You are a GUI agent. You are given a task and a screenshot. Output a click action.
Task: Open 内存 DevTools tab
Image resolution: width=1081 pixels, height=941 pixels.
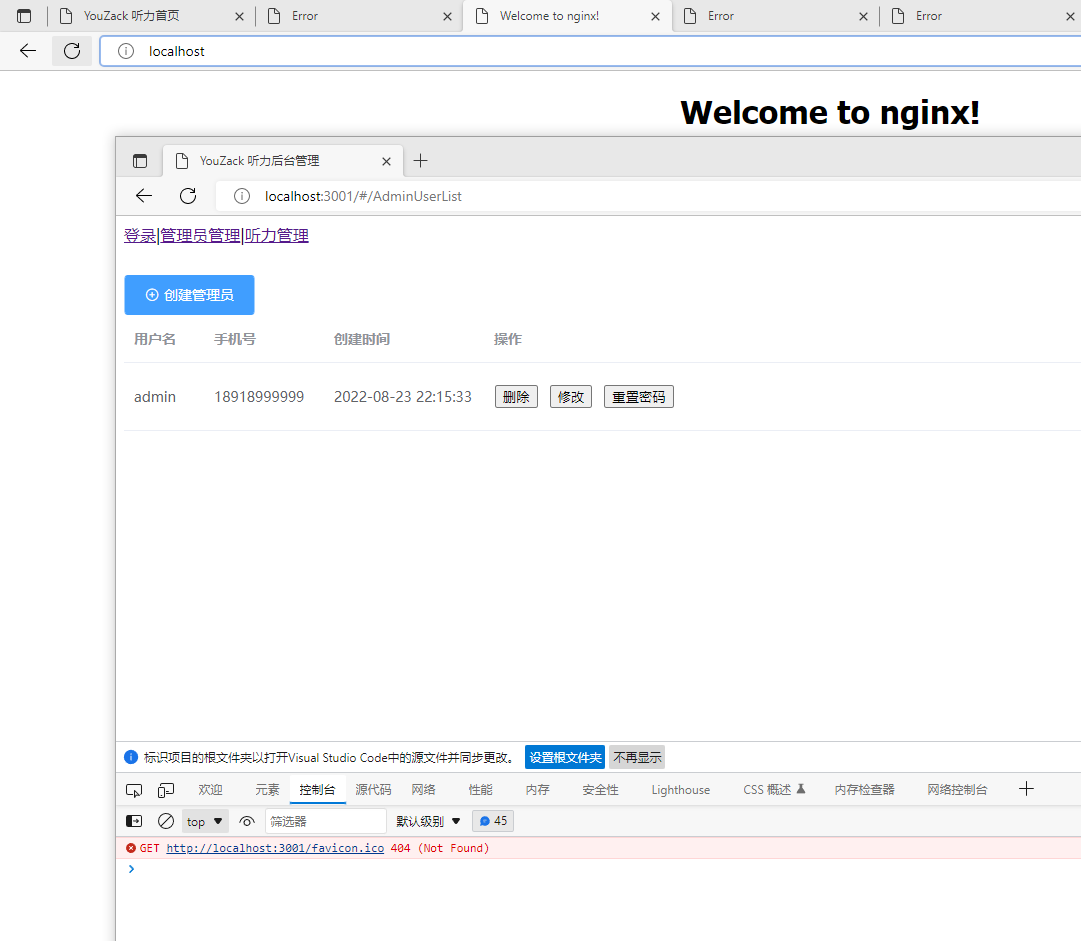(537, 790)
